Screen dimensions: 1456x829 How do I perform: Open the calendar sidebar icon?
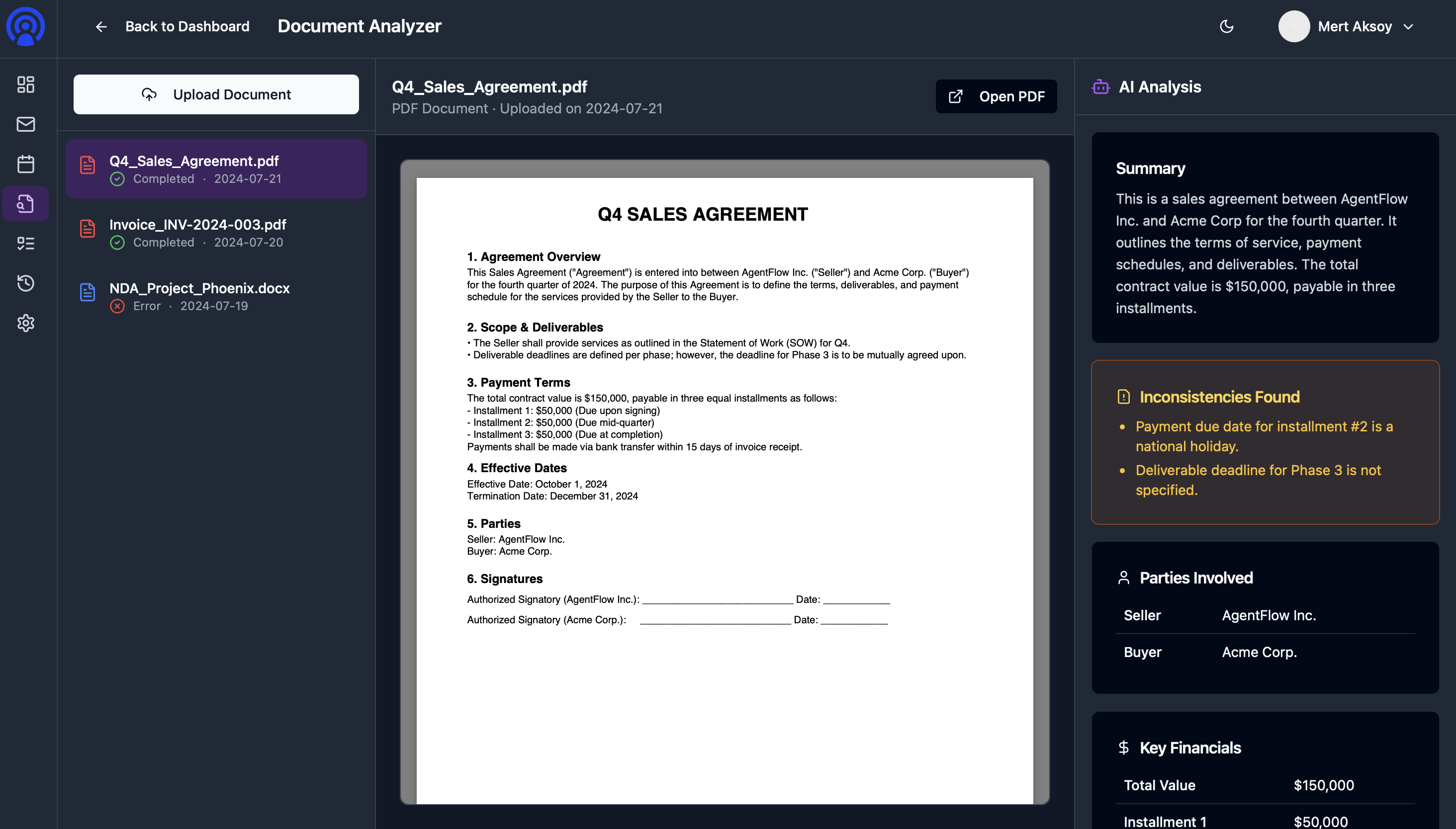(x=26, y=164)
